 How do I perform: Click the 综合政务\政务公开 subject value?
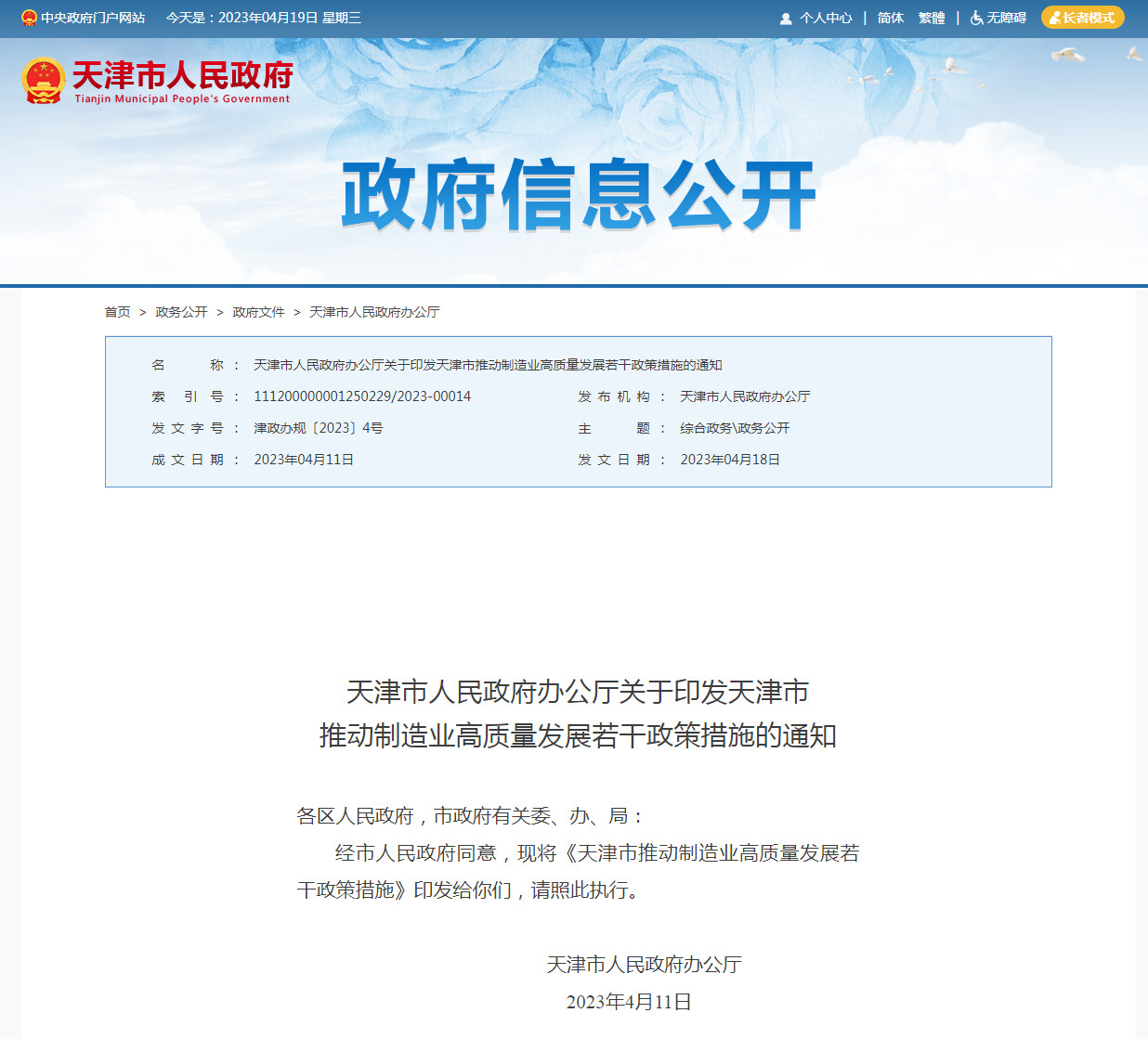coord(735,428)
